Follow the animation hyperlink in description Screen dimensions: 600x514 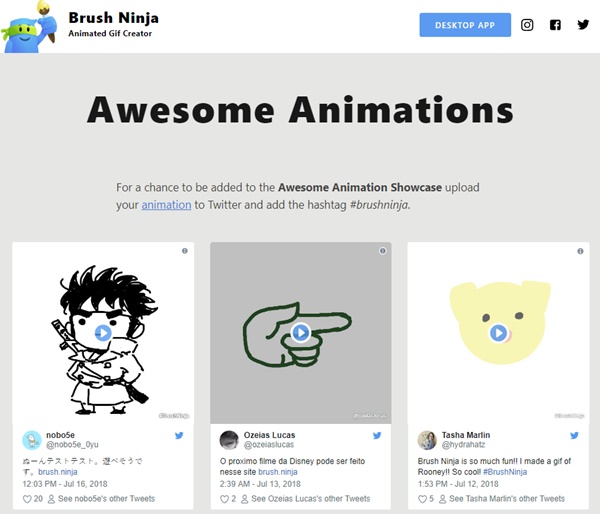click(x=166, y=205)
